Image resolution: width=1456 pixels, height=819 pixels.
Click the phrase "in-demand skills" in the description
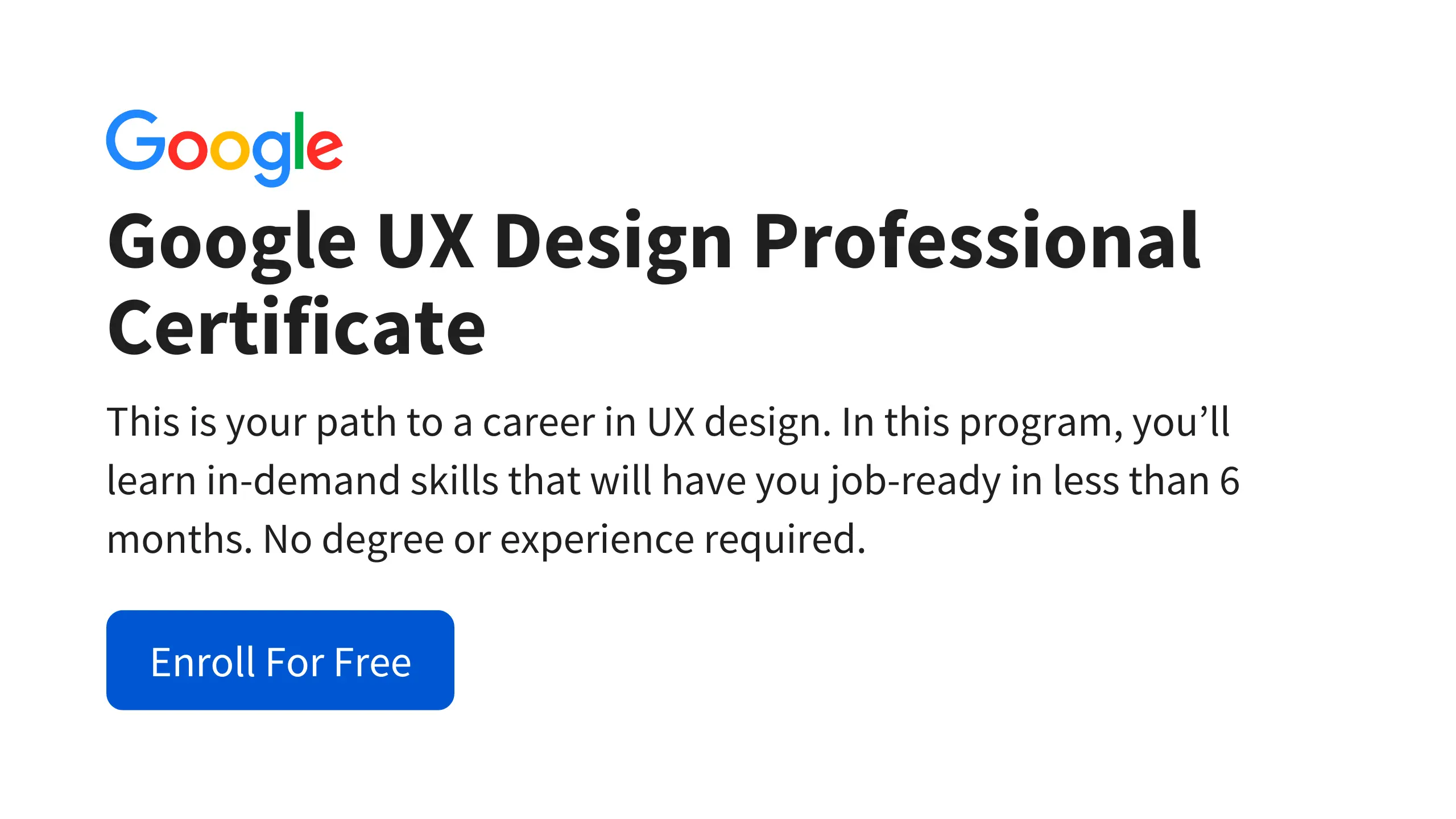[351, 481]
